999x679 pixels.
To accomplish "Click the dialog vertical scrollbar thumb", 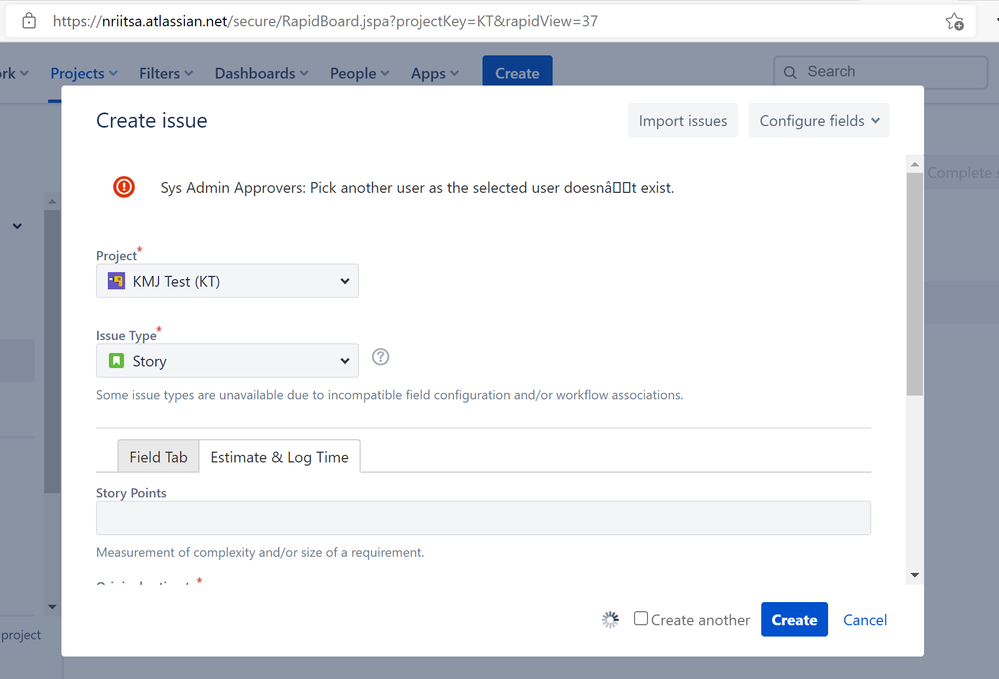I will [915, 284].
